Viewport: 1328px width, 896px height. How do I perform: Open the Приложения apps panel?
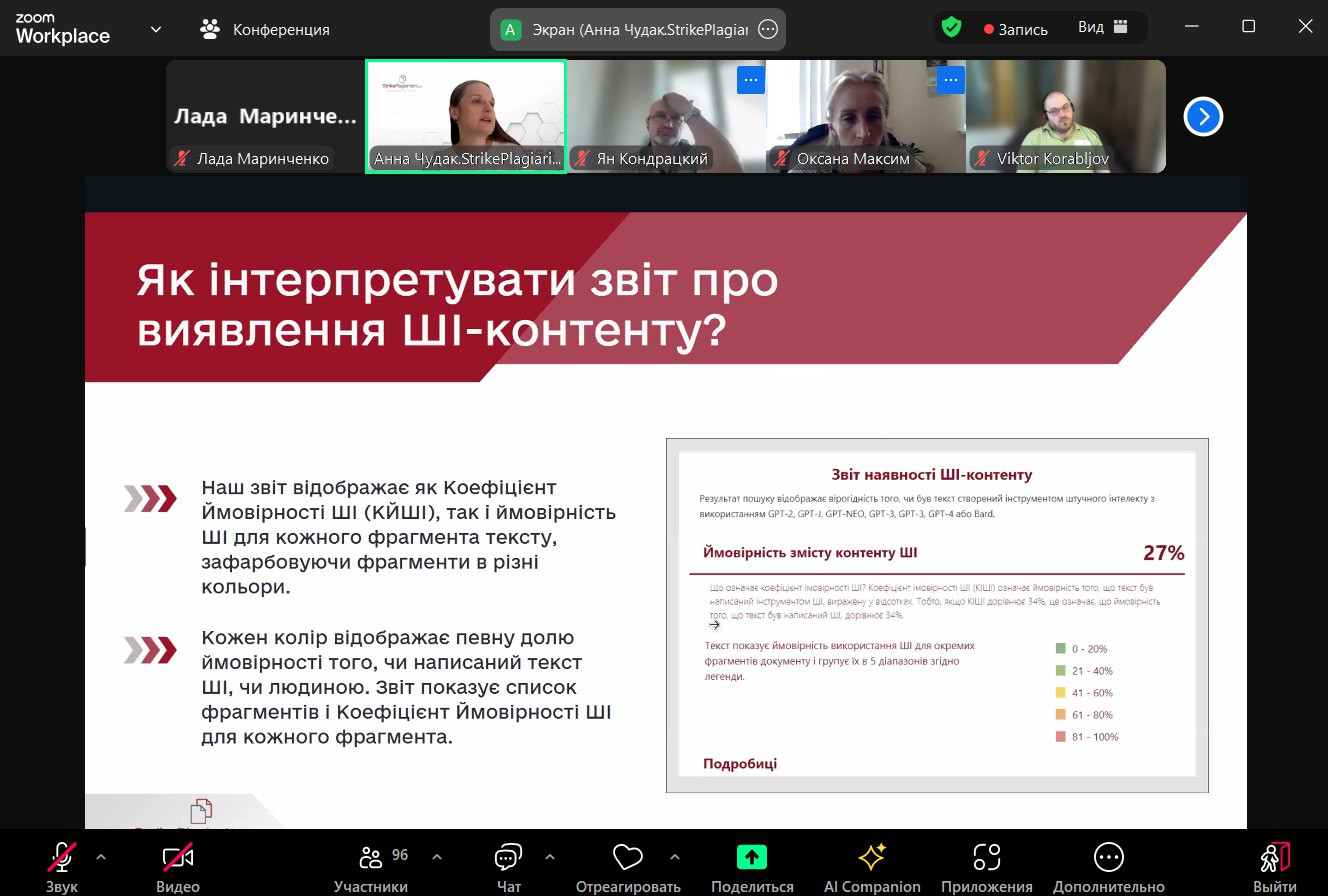(x=987, y=866)
